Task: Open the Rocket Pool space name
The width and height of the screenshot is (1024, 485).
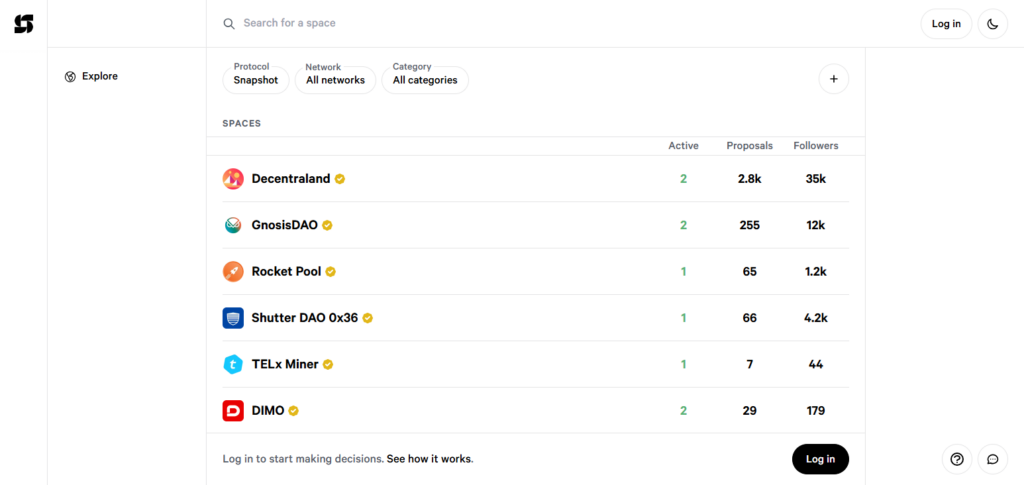Action: 286,272
